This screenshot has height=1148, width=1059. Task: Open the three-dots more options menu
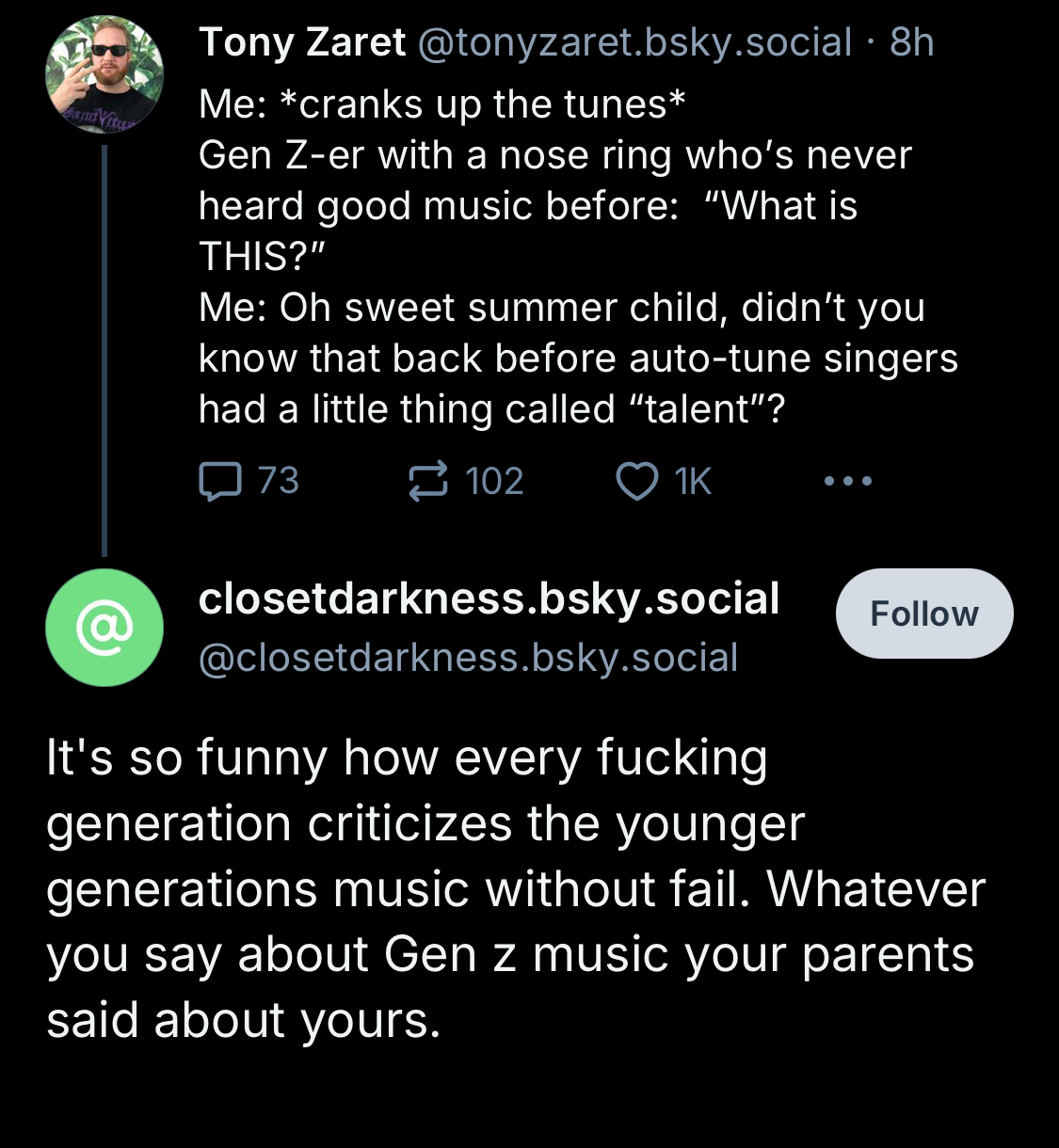847,482
